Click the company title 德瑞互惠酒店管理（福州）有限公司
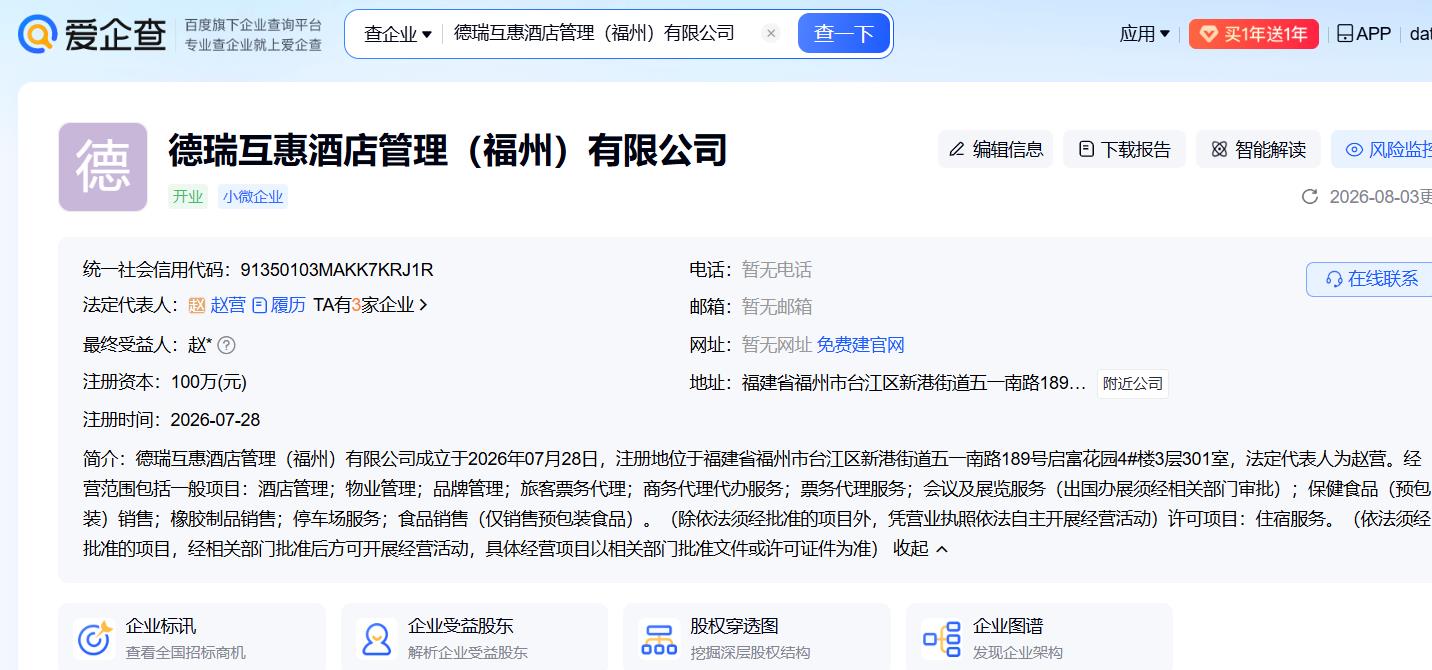1432x670 pixels. (x=447, y=150)
